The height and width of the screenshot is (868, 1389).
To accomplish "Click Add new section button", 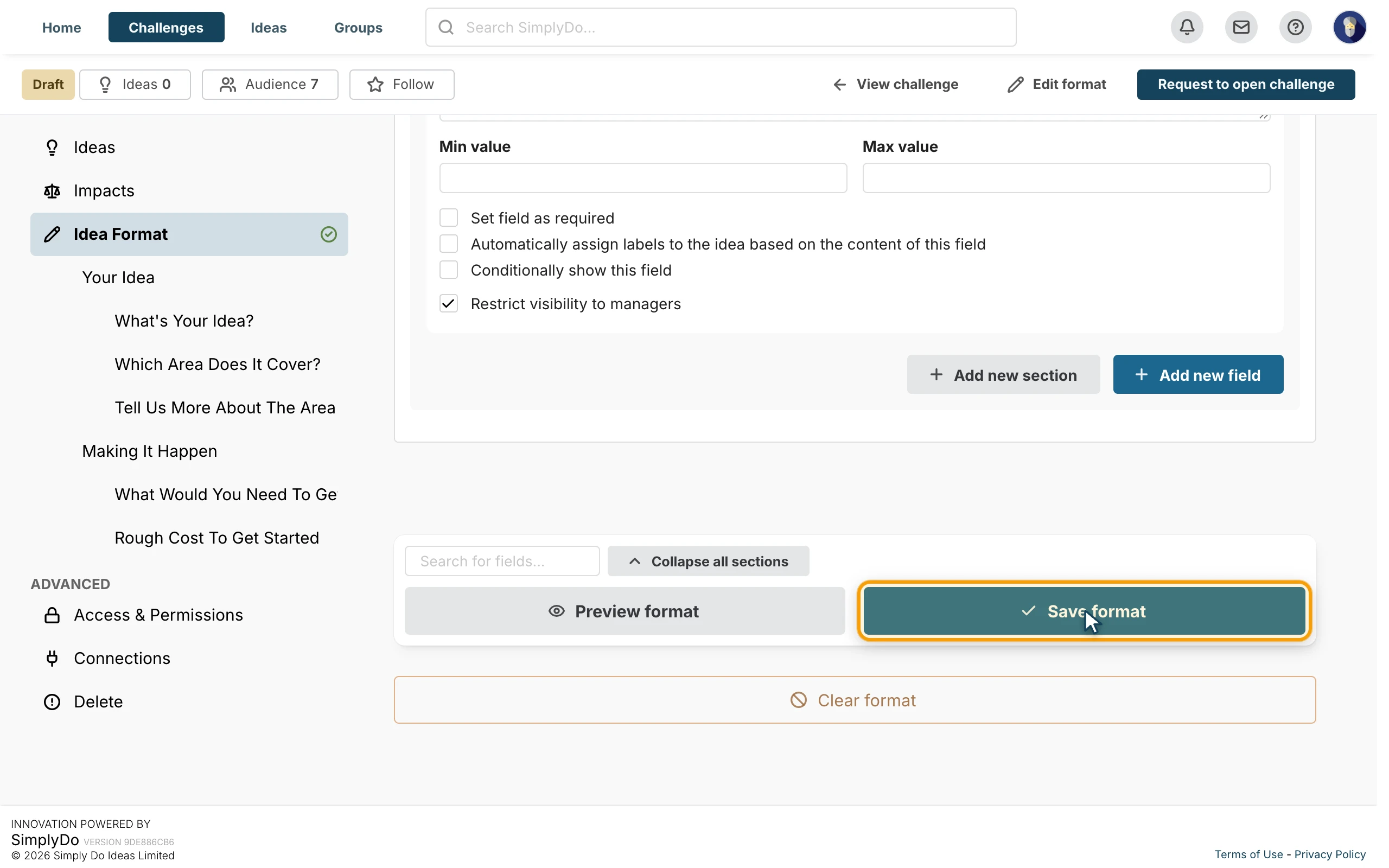I will click(x=1003, y=374).
